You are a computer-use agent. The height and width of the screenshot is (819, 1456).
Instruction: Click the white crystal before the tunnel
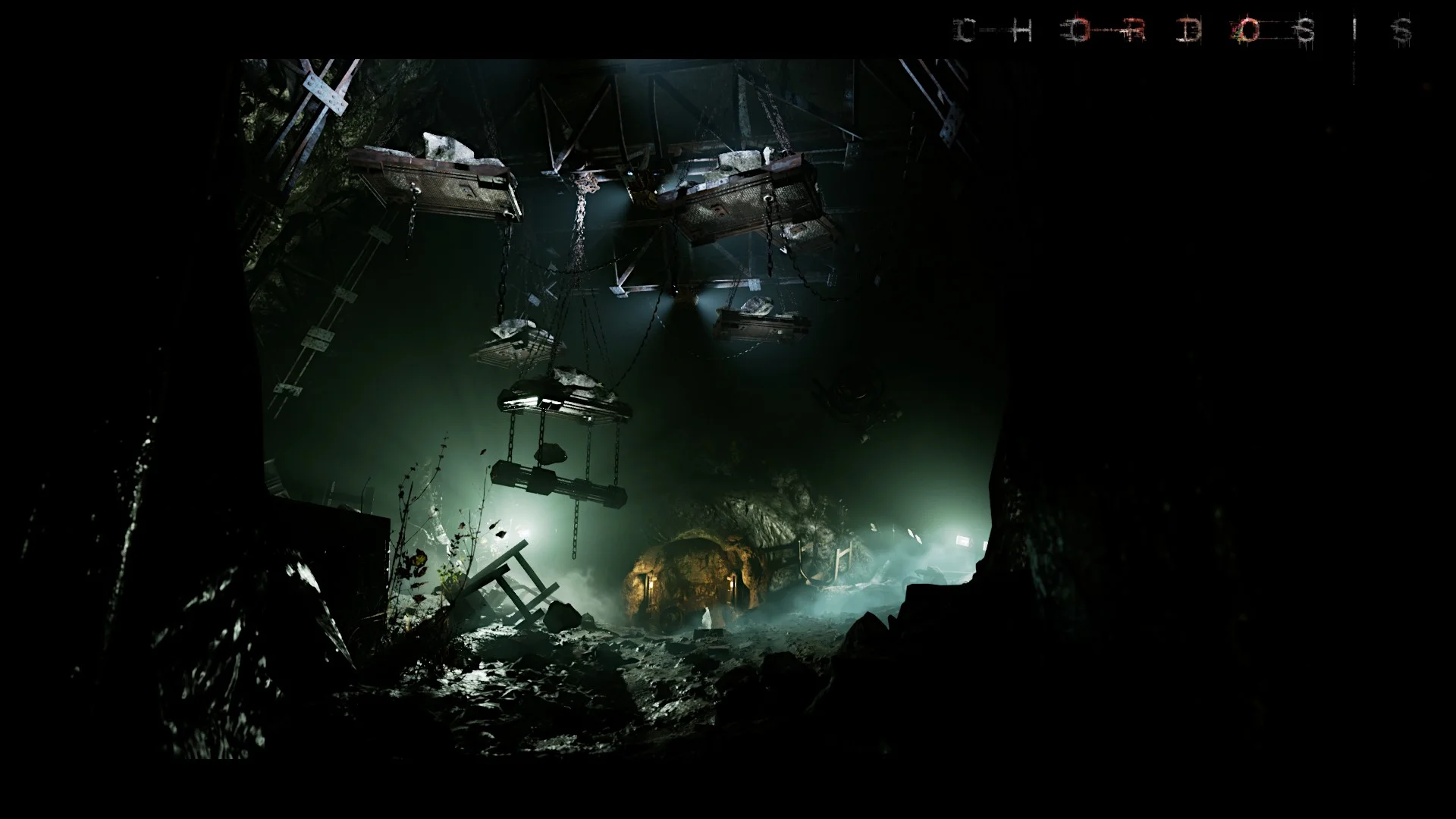[707, 618]
